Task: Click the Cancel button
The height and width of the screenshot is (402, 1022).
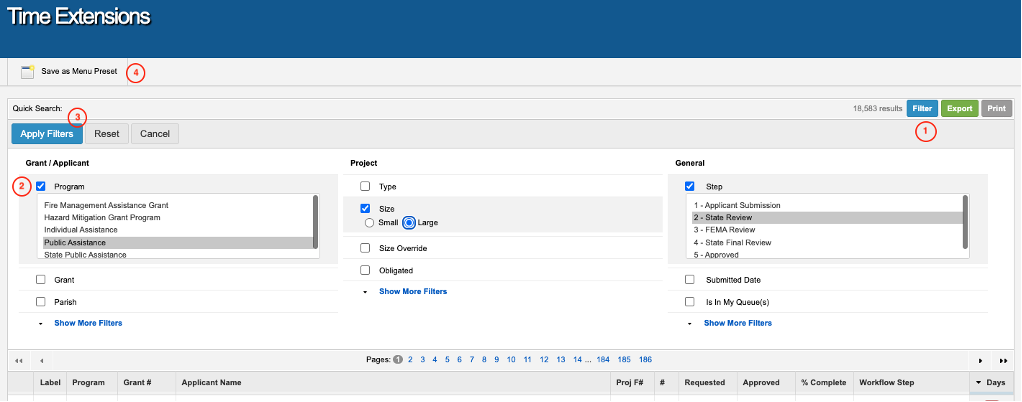Action: coord(155,134)
